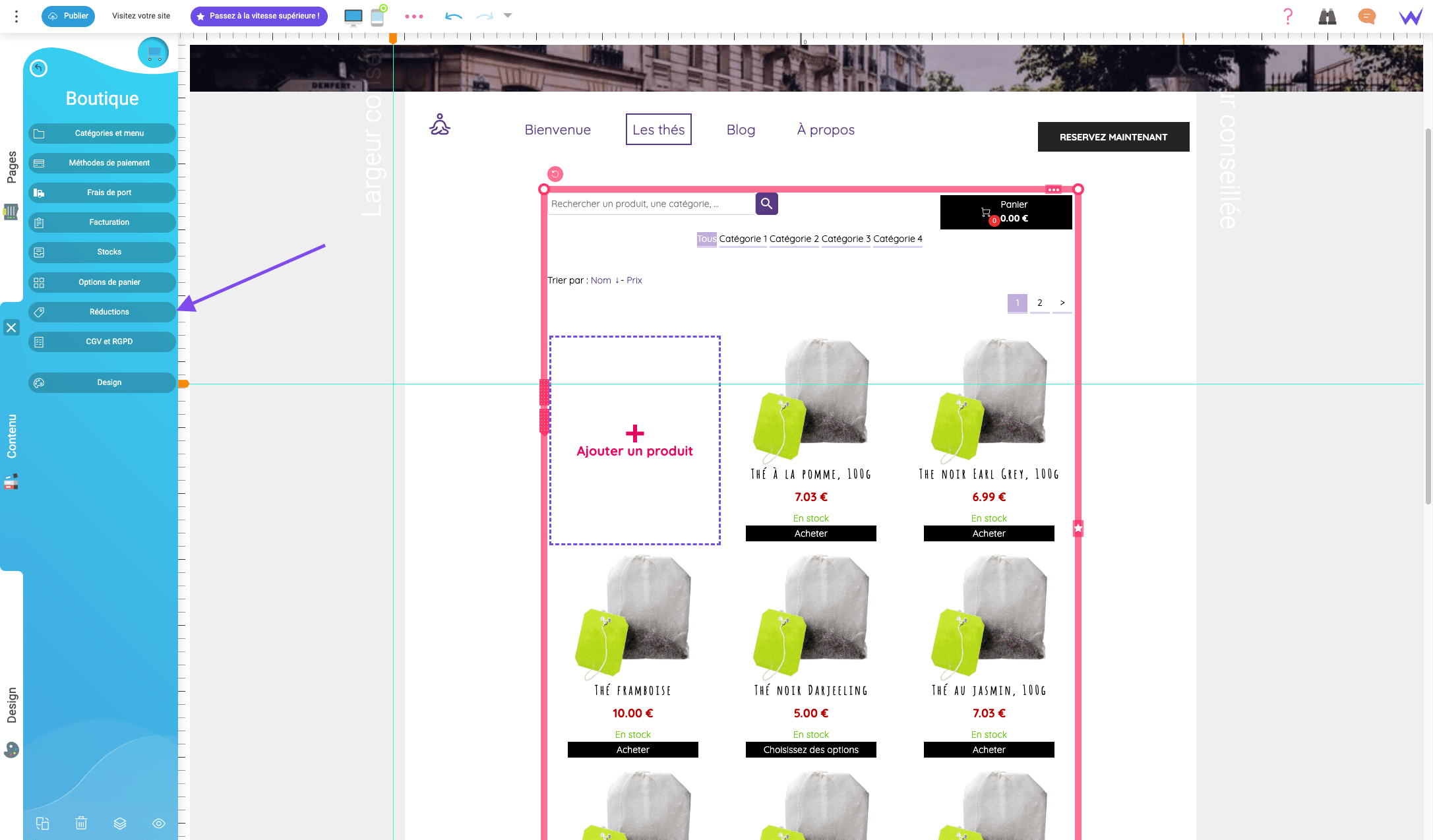The width and height of the screenshot is (1433, 840).
Task: Open the Design button in Boutique panel
Action: (x=102, y=382)
